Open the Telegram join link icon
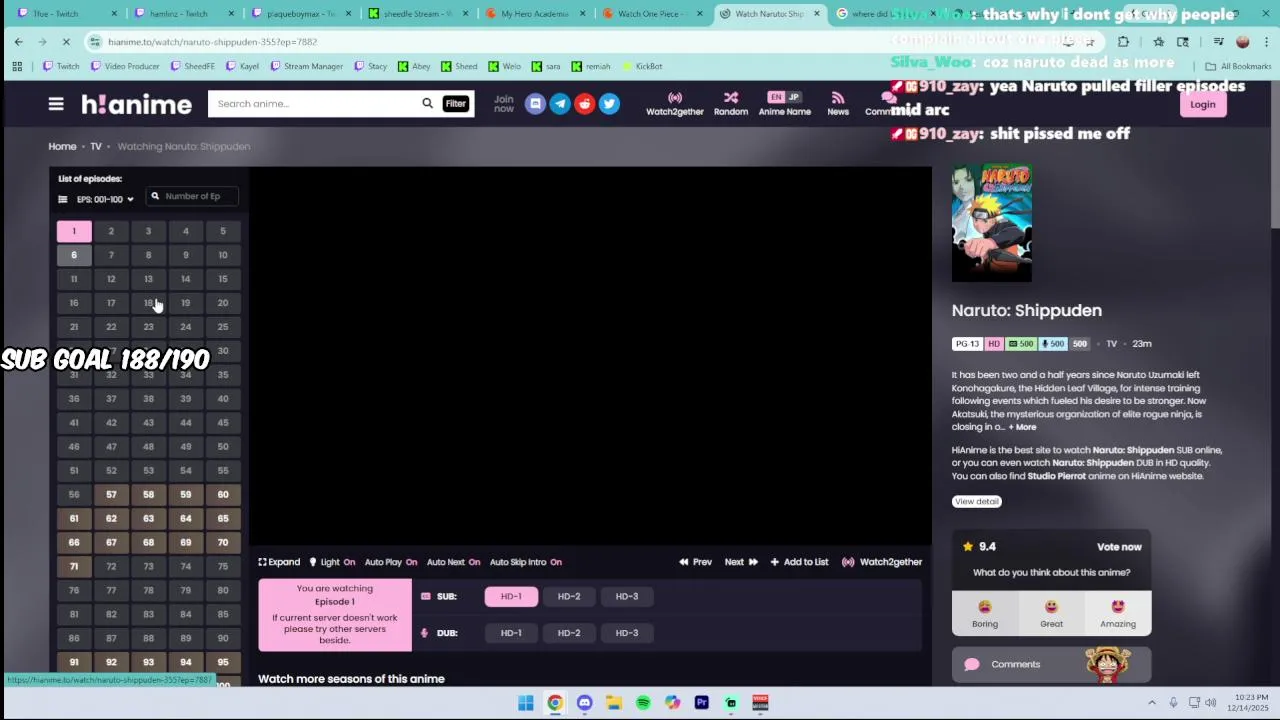The width and height of the screenshot is (1280, 720). (x=560, y=104)
